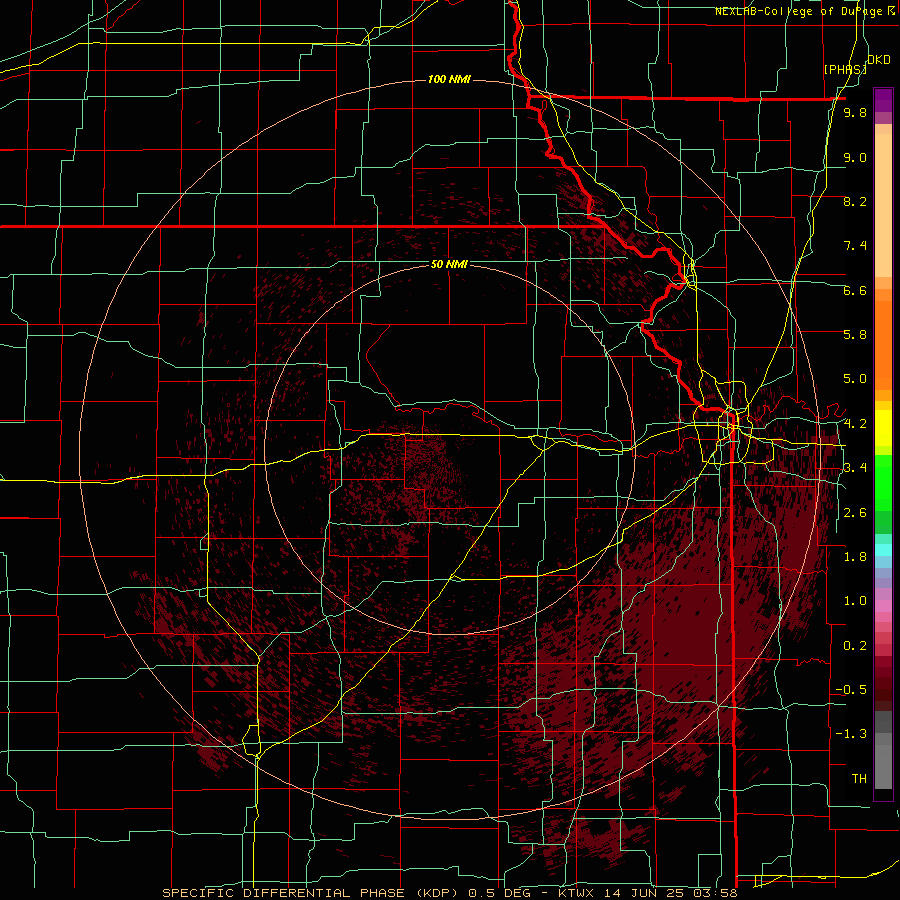The image size is (900, 900).
Task: Click the Specific Differential Phase KTWX caption
Action: [x=449, y=893]
